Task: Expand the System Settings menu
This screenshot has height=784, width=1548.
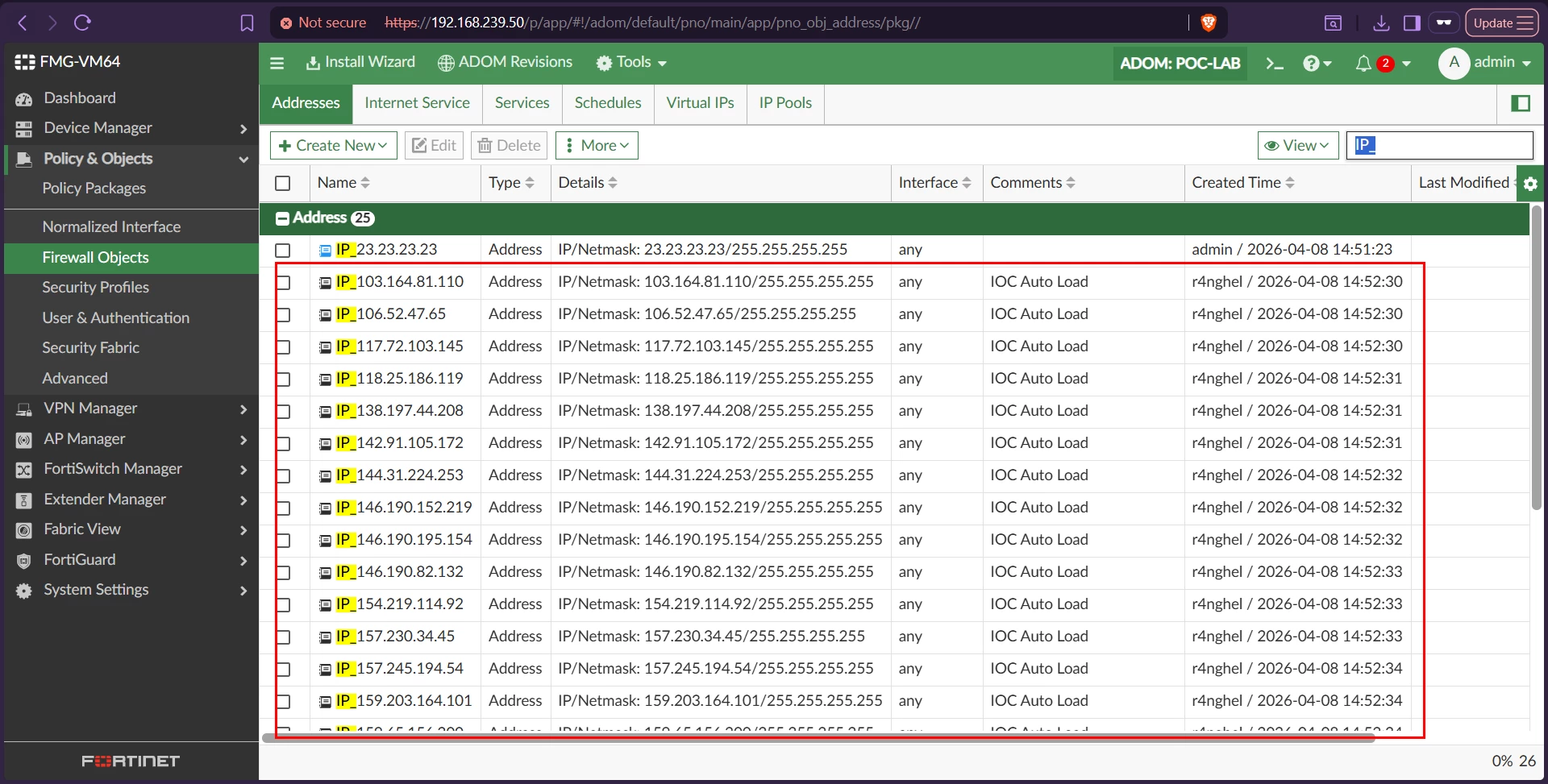Action: click(x=243, y=591)
